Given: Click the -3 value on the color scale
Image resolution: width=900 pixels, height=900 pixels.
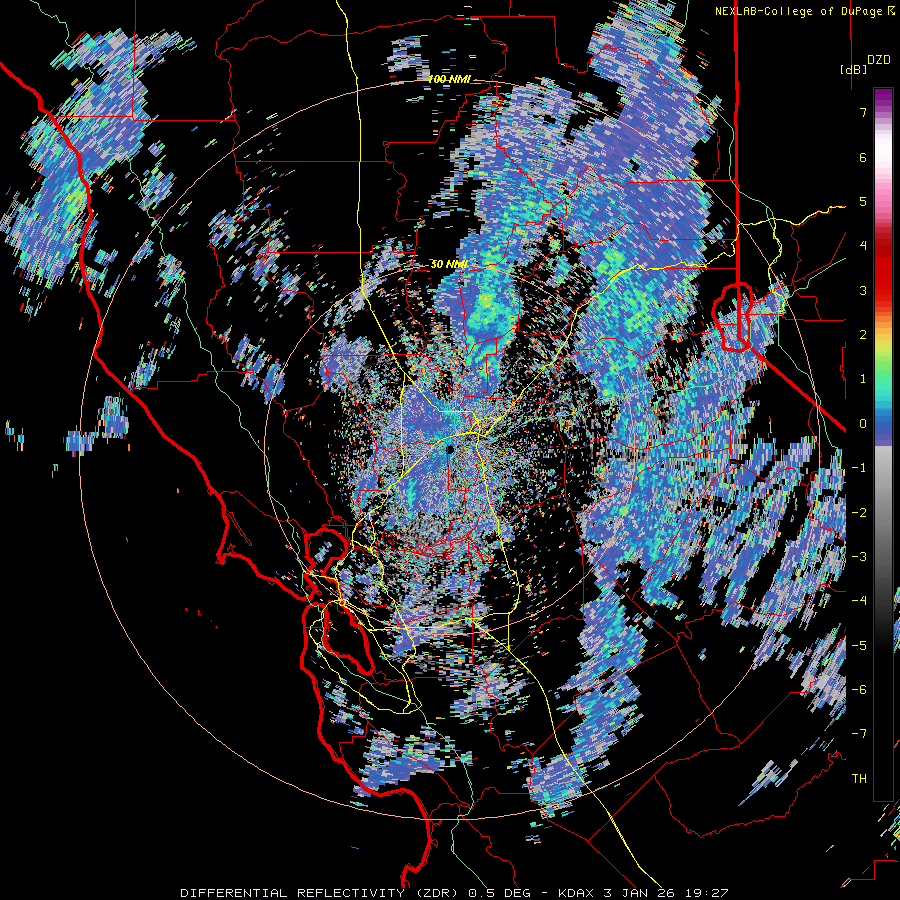Looking at the screenshot, I should click(x=859, y=557).
